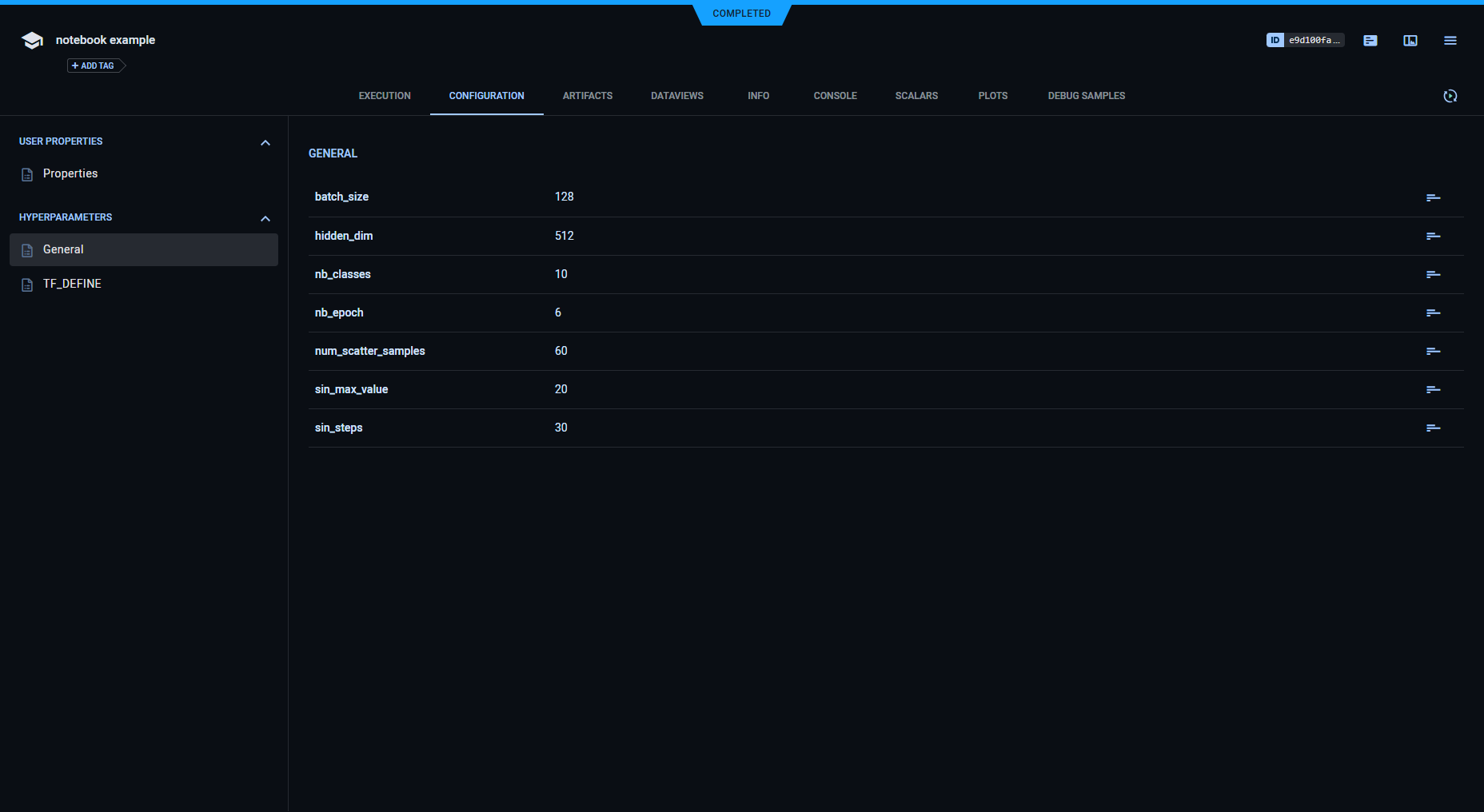Click the notebook example experiment title
Image resolution: width=1484 pixels, height=812 pixels.
tap(106, 40)
